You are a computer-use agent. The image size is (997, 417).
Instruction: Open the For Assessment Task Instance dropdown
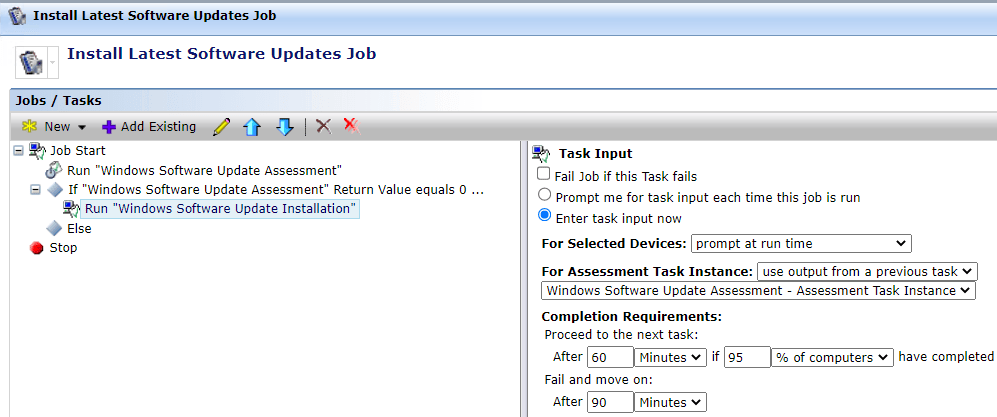coord(866,271)
